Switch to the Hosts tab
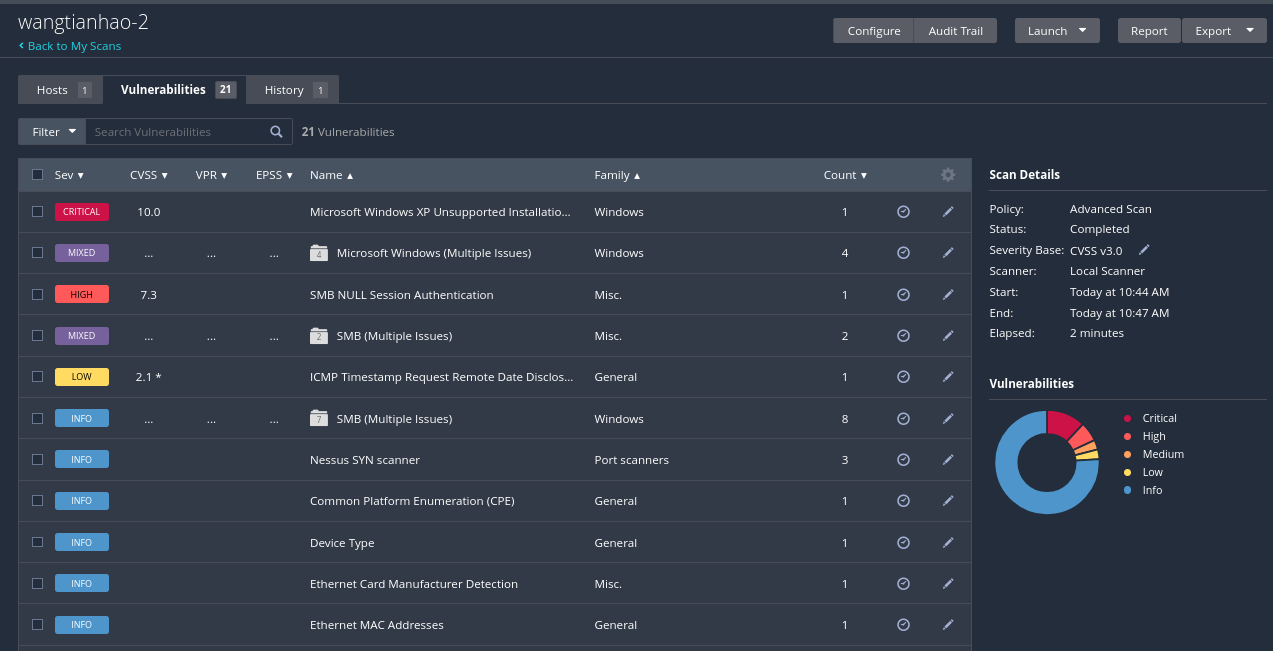 pos(62,90)
